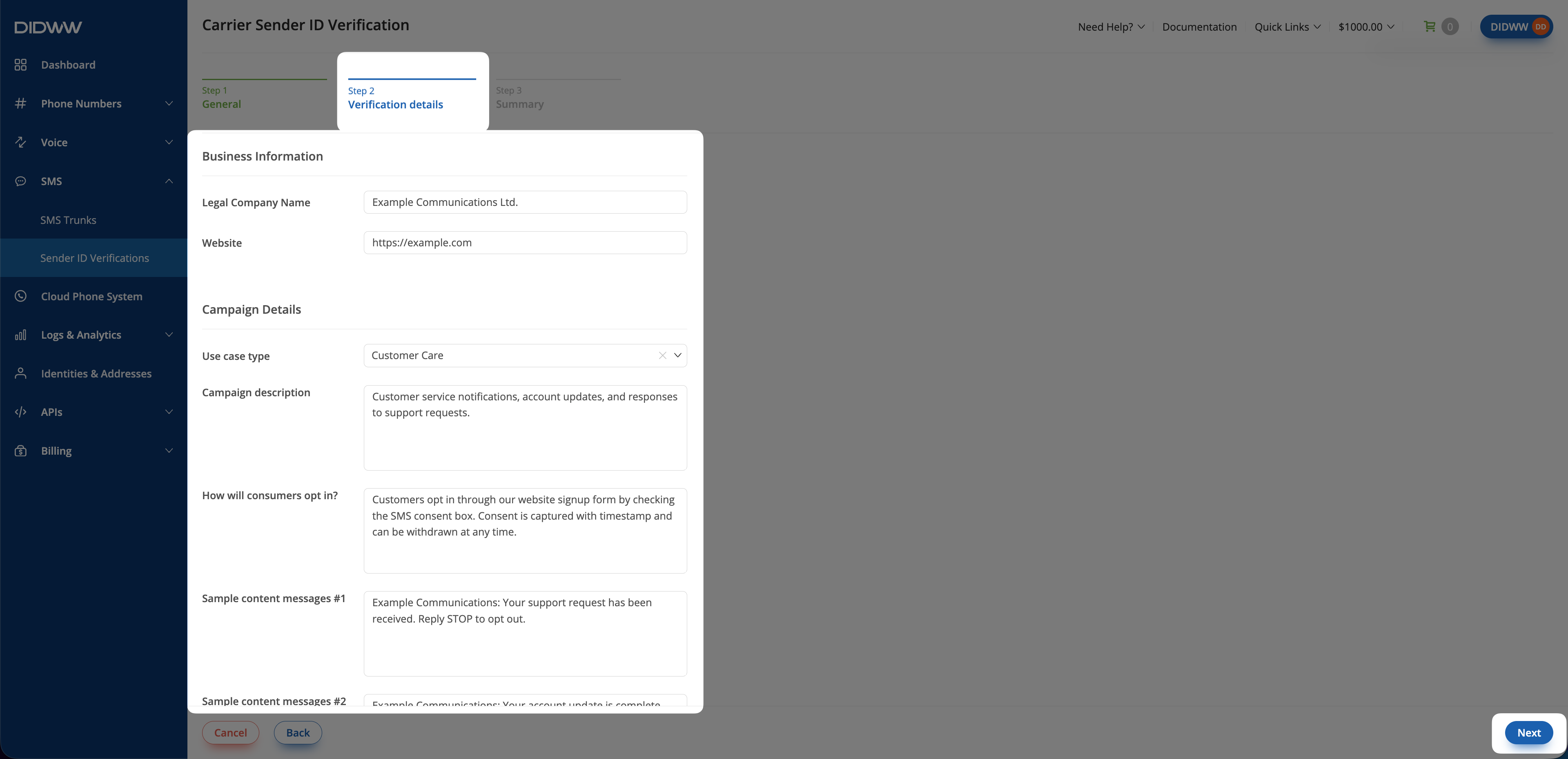Click the Phone Numbers hash icon
The image size is (1568, 759).
[x=21, y=103]
